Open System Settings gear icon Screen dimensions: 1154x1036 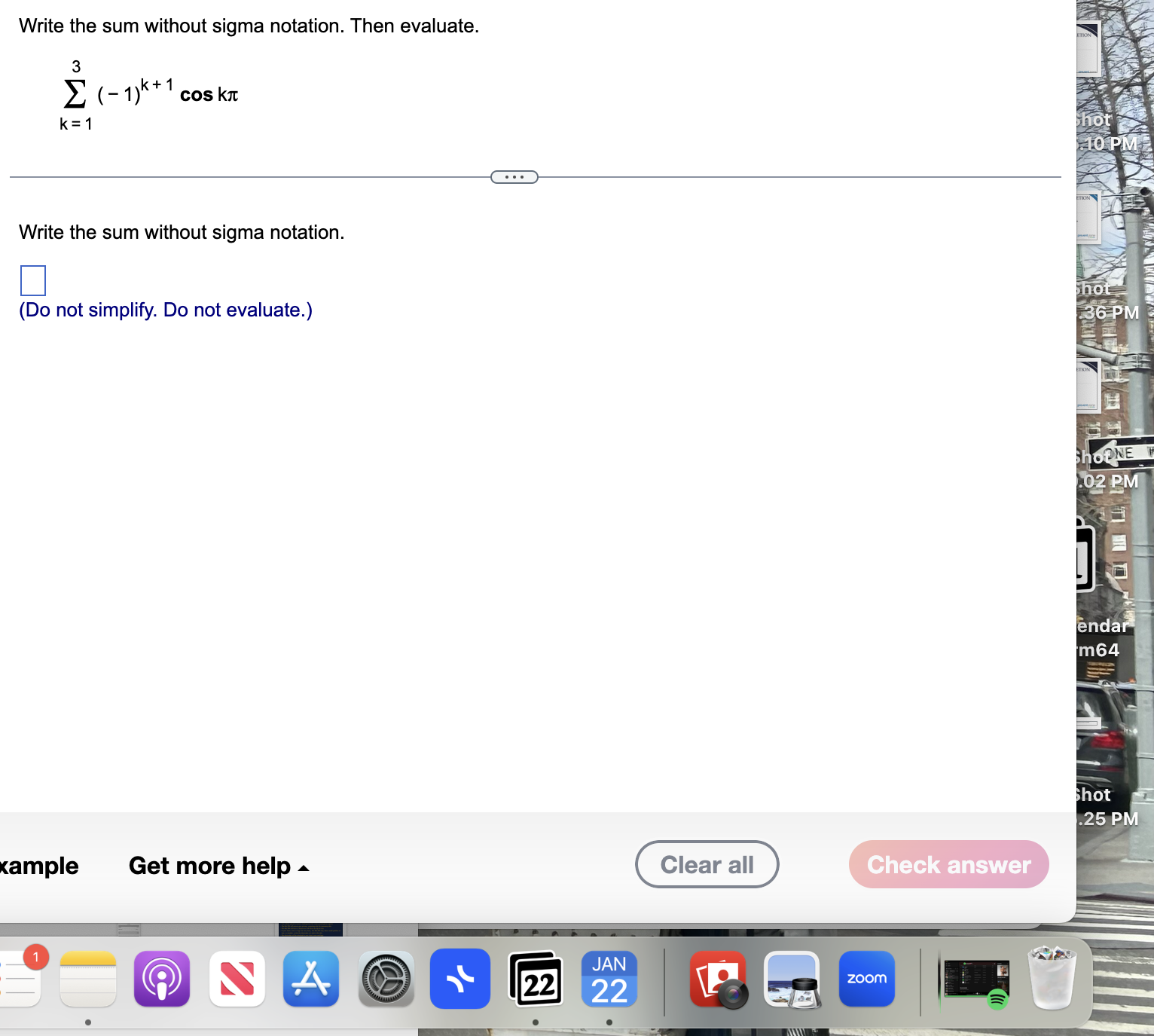[386, 979]
